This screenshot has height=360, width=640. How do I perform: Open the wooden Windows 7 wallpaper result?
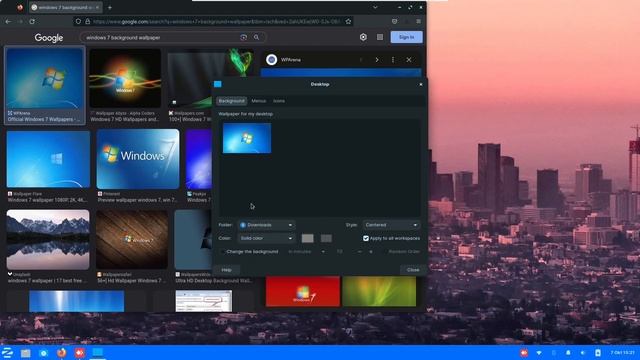(x=132, y=240)
